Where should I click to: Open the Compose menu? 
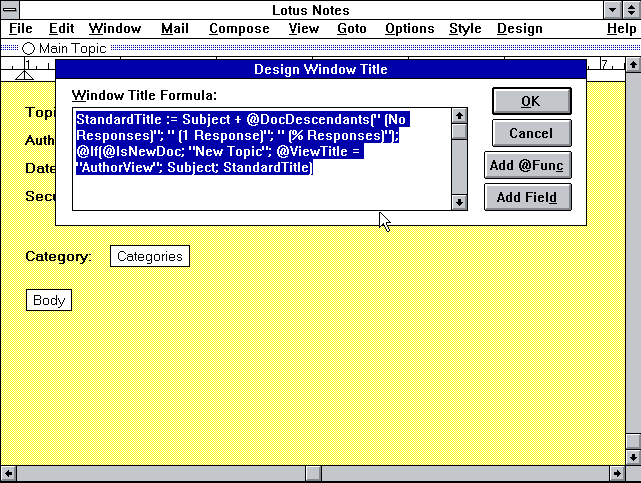click(239, 29)
